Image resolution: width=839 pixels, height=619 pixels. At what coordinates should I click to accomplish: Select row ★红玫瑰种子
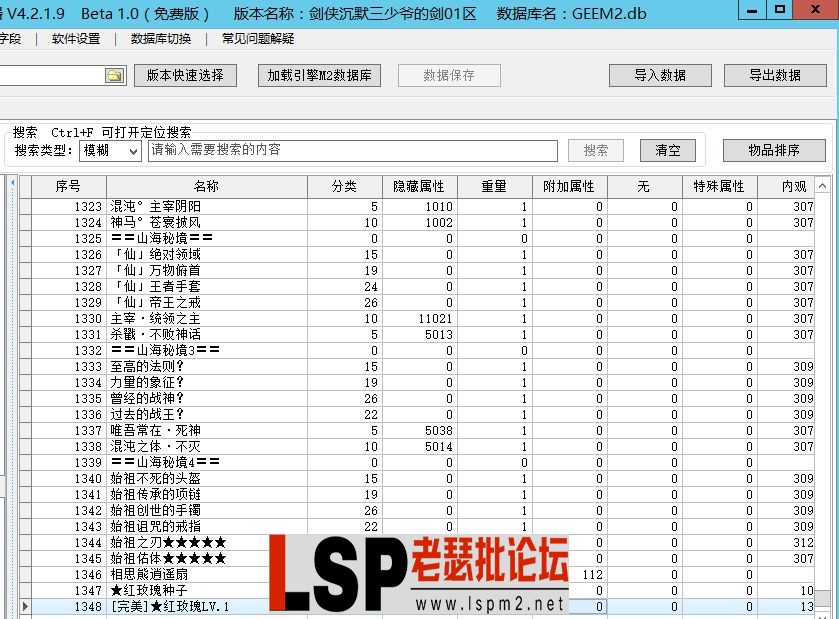tap(417, 591)
